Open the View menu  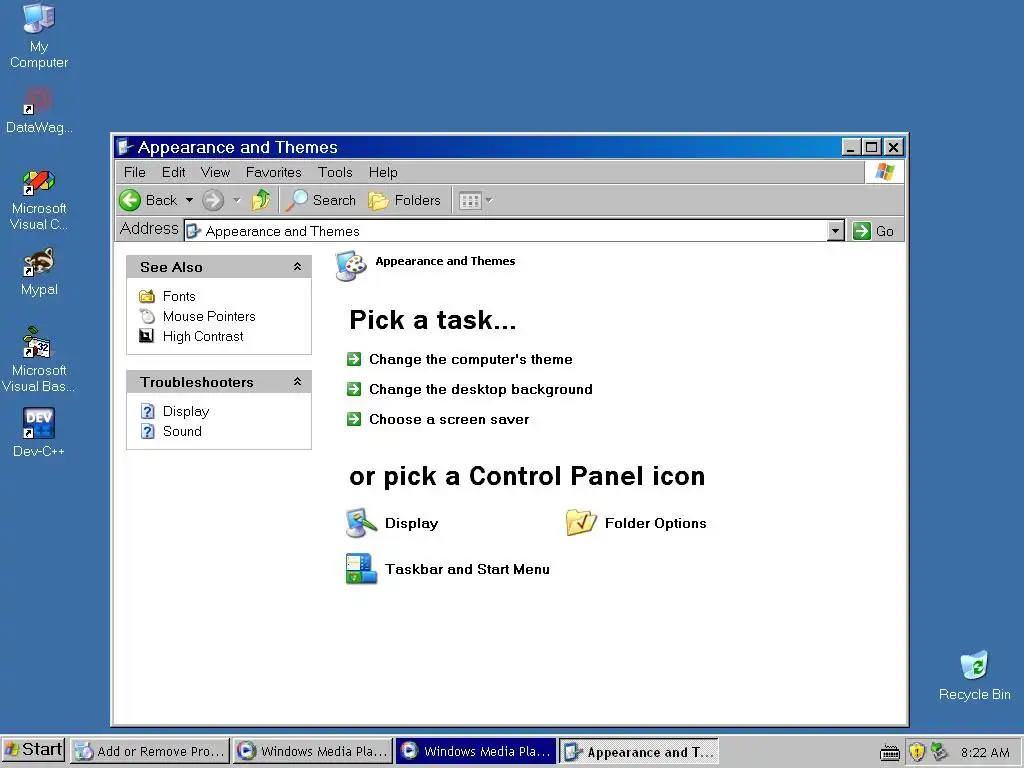pos(215,172)
